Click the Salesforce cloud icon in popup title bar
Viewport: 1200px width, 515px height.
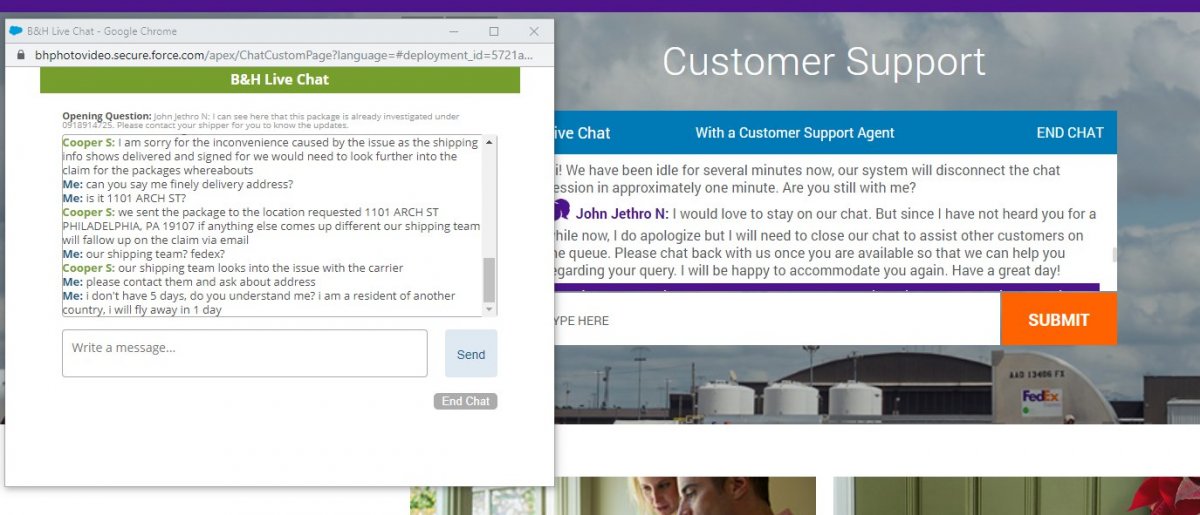tap(16, 31)
